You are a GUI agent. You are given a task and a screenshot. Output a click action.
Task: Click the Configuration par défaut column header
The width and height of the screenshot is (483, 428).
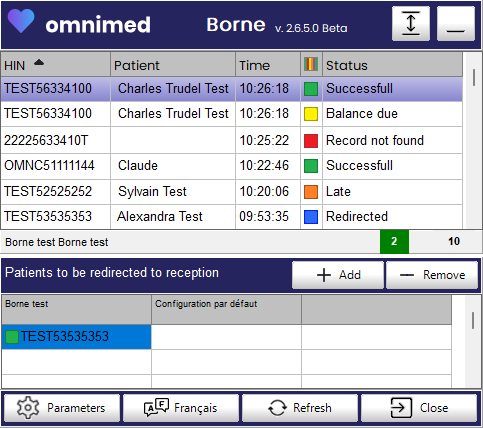tap(226, 309)
